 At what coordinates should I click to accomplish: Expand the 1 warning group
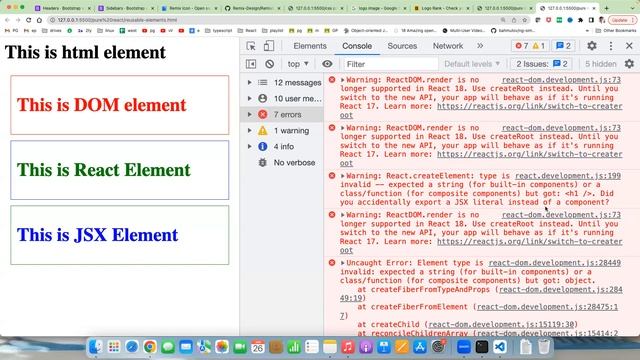(249, 131)
